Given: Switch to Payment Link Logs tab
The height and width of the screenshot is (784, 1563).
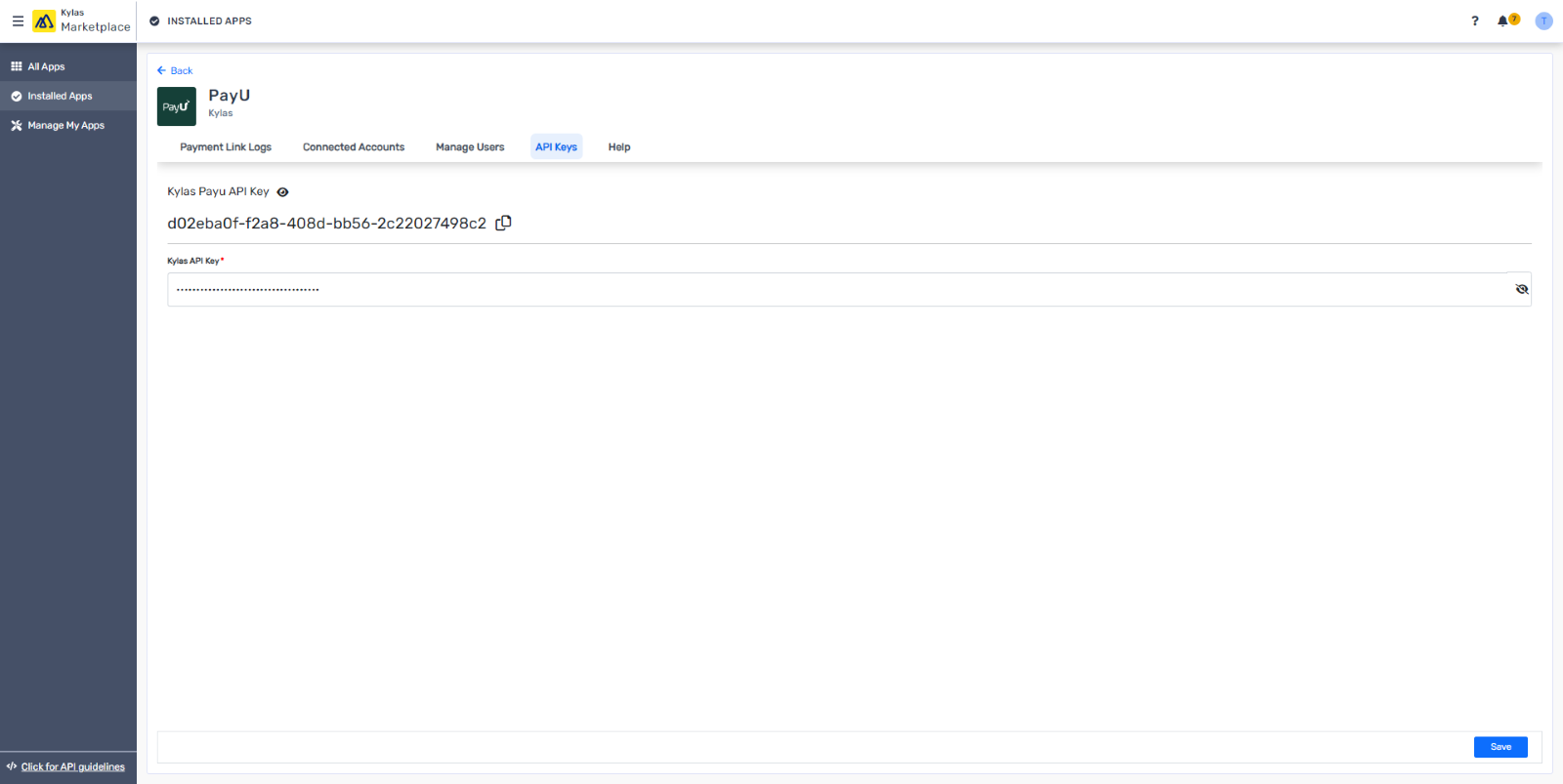Looking at the screenshot, I should point(226,147).
